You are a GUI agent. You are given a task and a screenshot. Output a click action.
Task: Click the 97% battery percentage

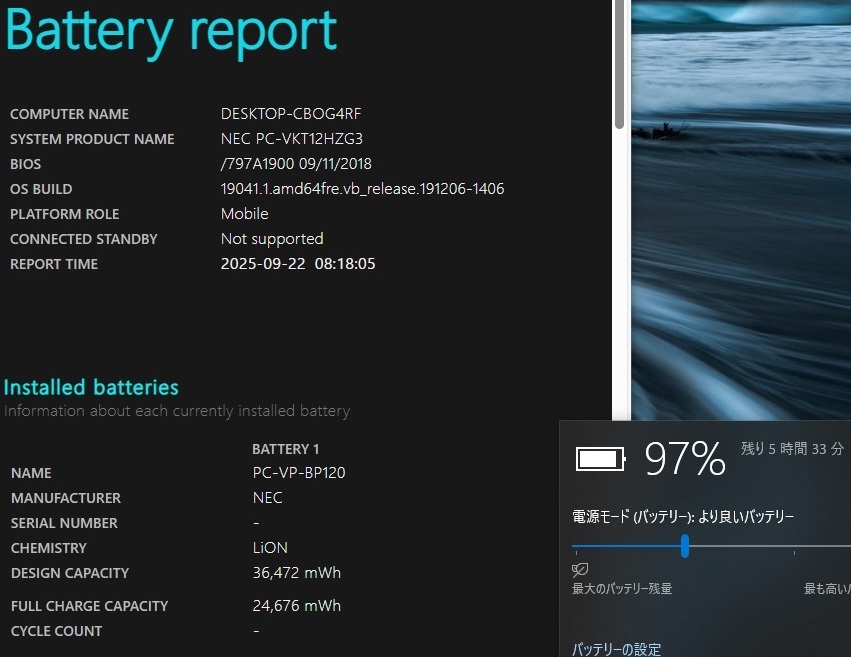685,459
